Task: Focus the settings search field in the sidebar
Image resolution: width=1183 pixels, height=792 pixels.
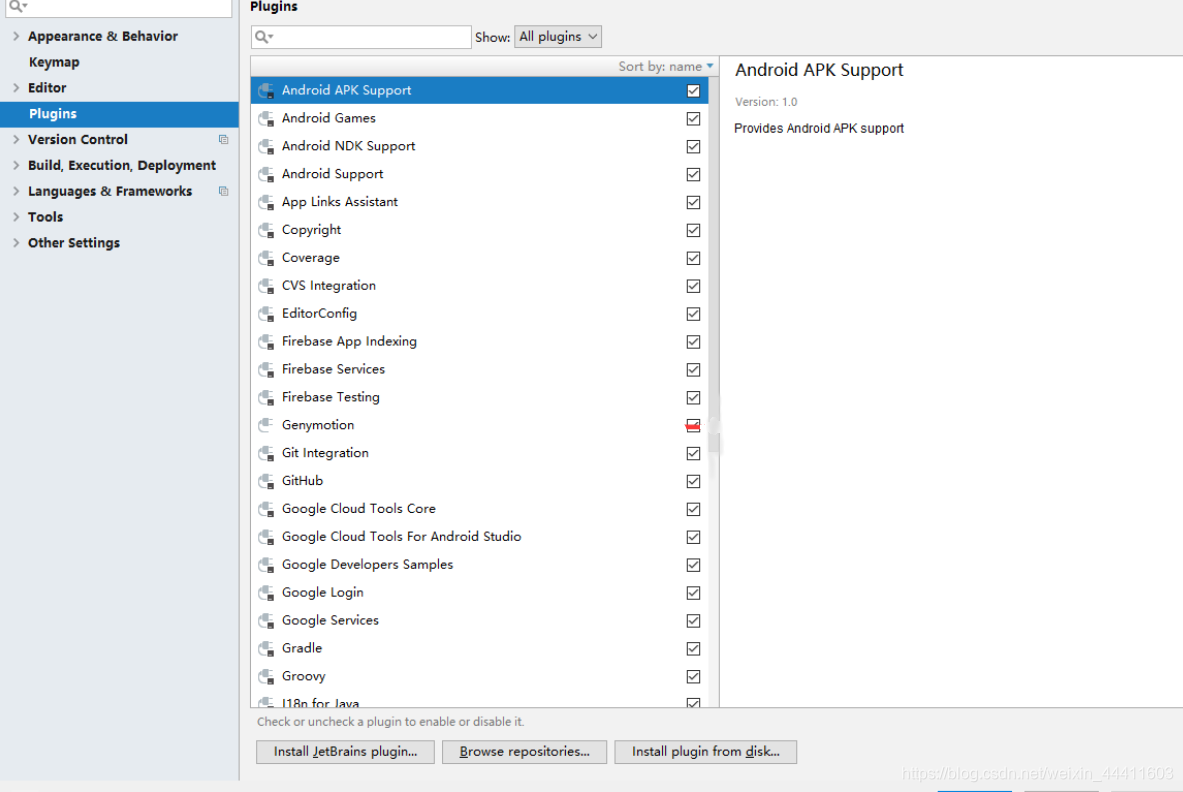Action: 117,8
